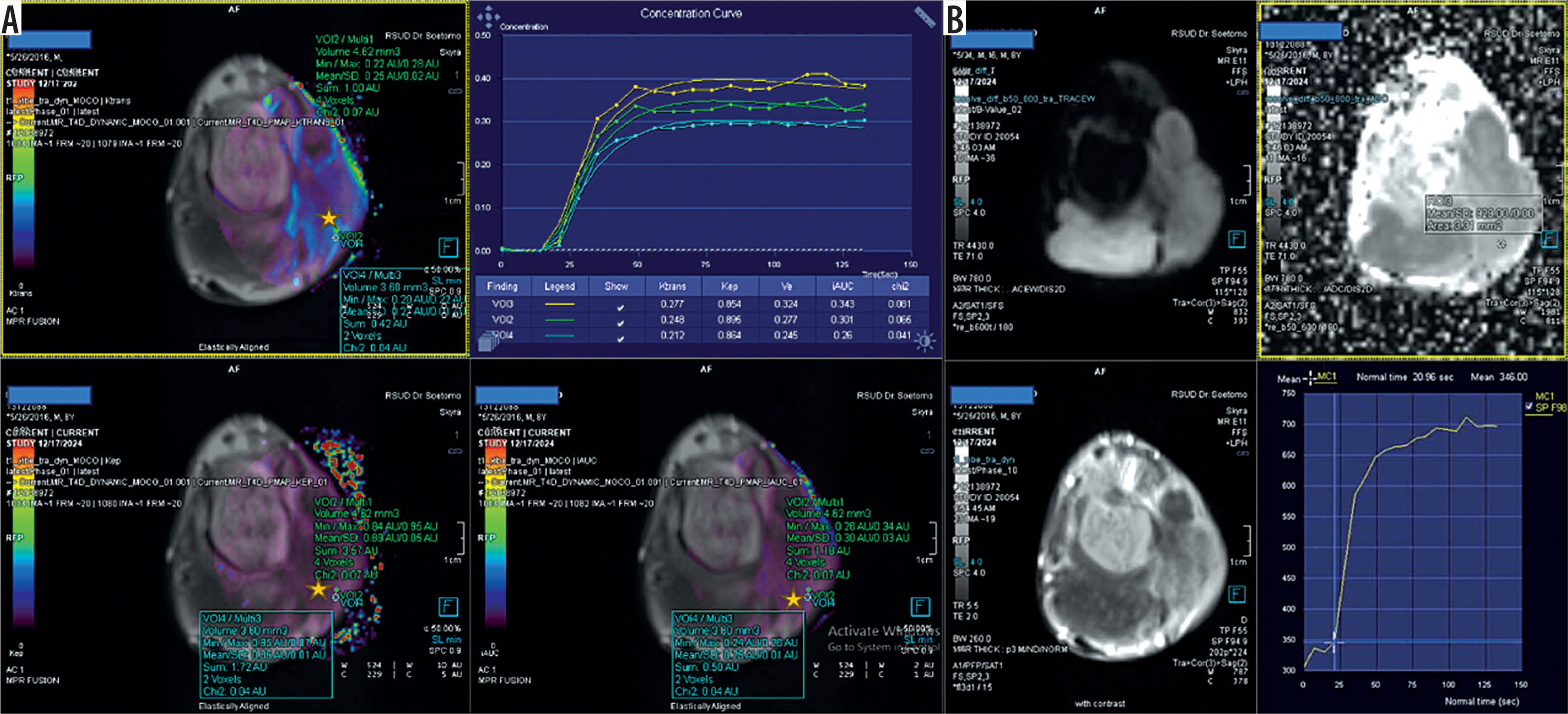1568x714 pixels.
Task: Click the brightness contrast sun icon
Action: tap(925, 342)
